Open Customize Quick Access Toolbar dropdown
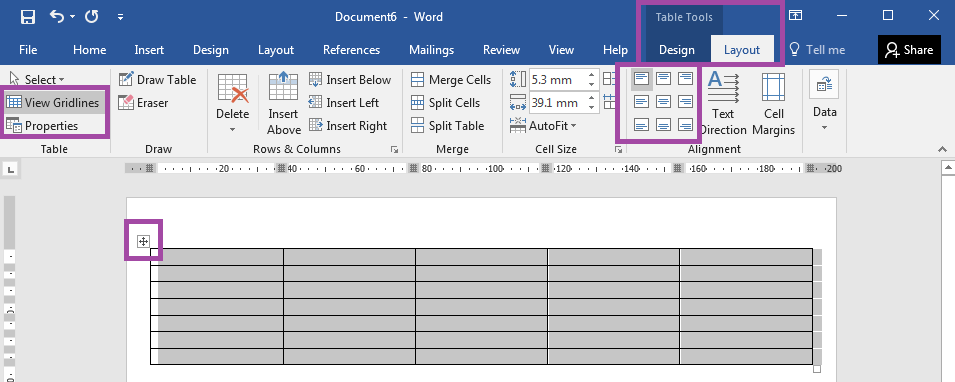This screenshot has height=382, width=955. (121, 17)
